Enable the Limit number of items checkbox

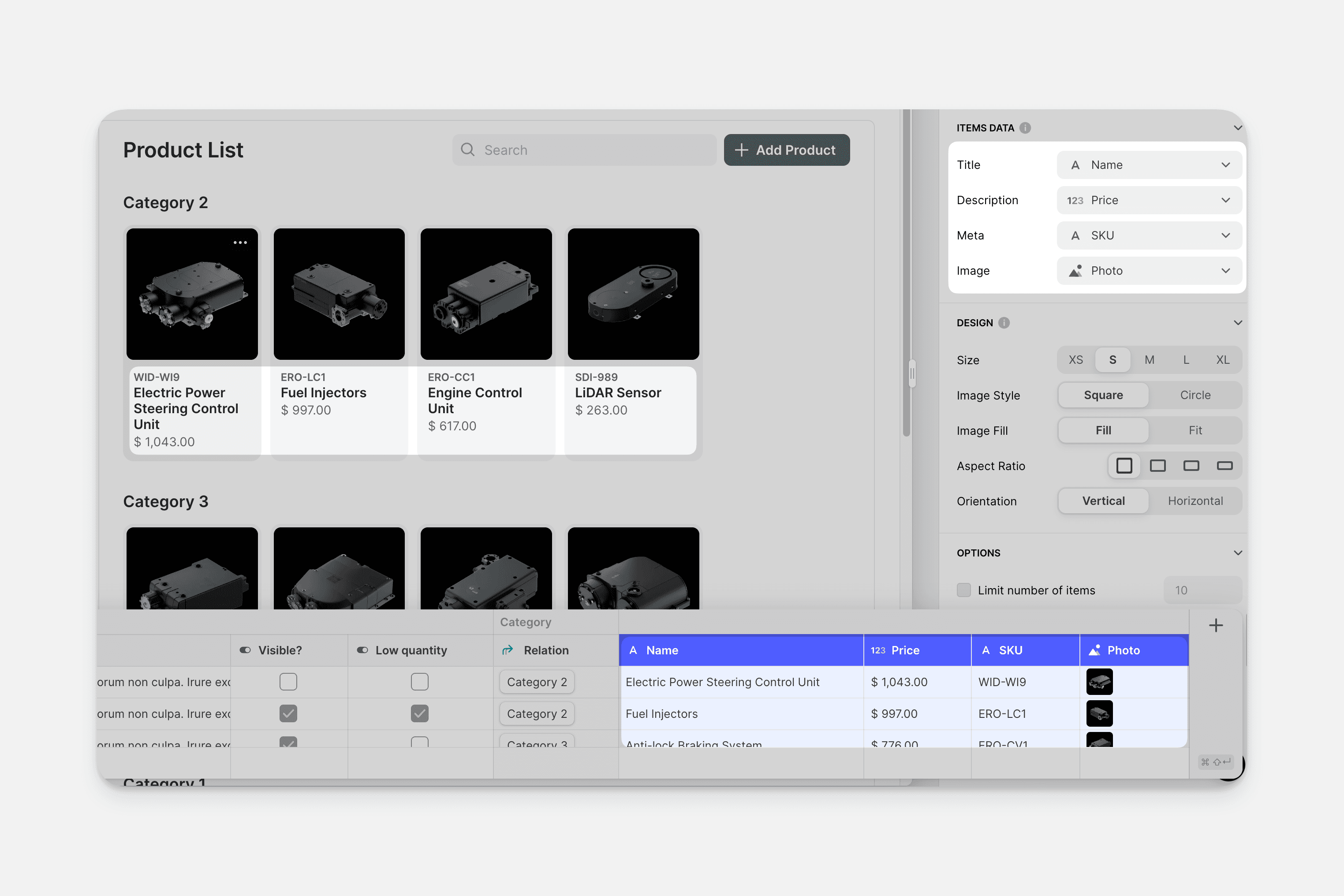click(x=964, y=590)
